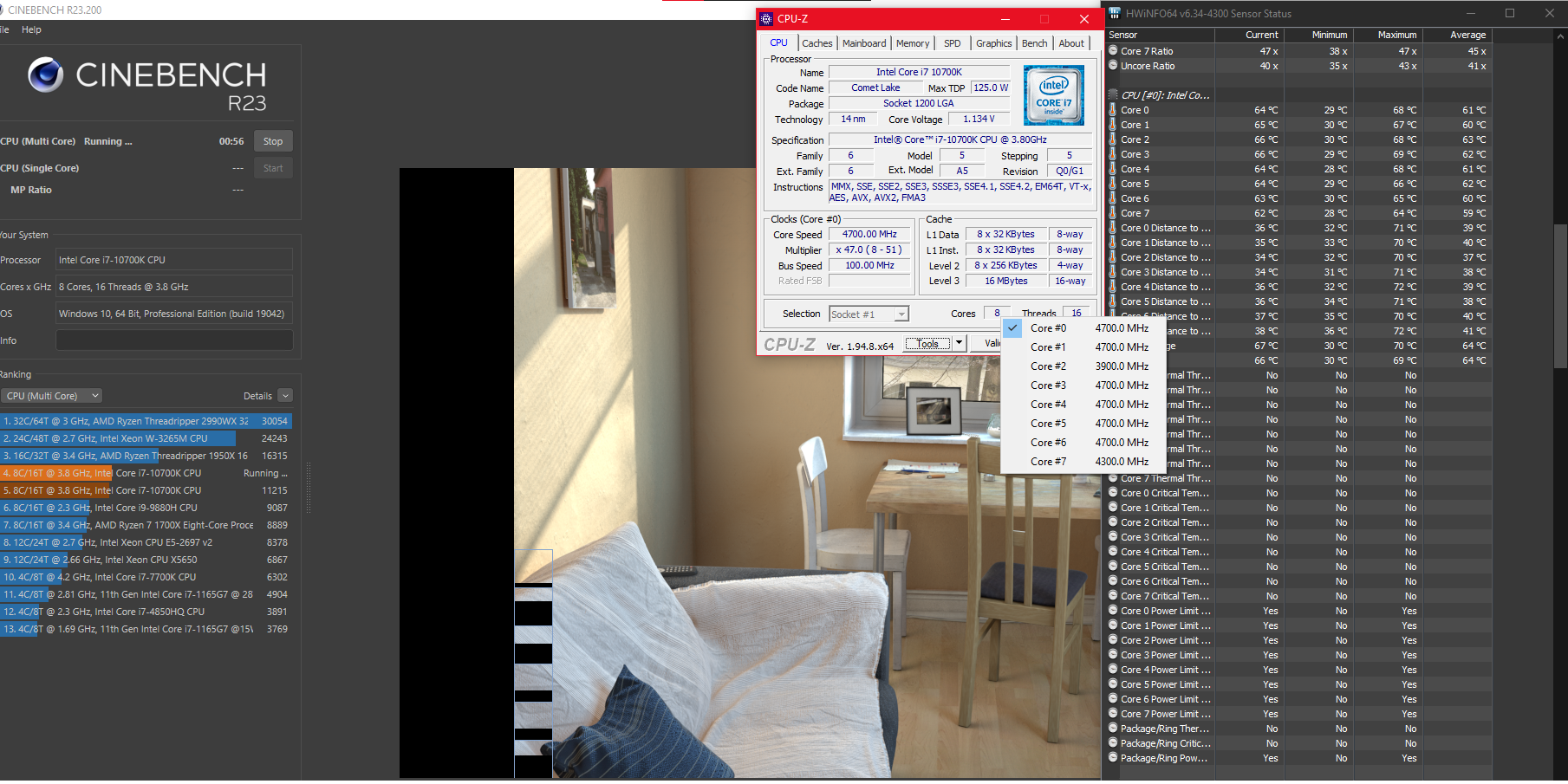Open CPU (Multi Core) ranking dropdown in Cinebench

(52, 396)
